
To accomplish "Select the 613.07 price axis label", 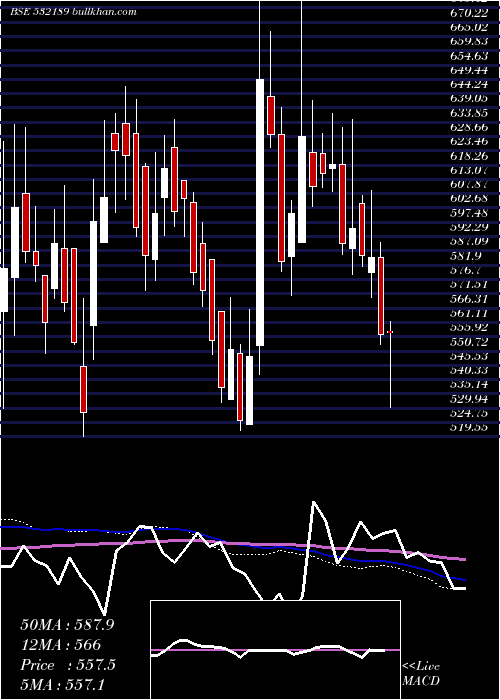I will (x=469, y=170).
